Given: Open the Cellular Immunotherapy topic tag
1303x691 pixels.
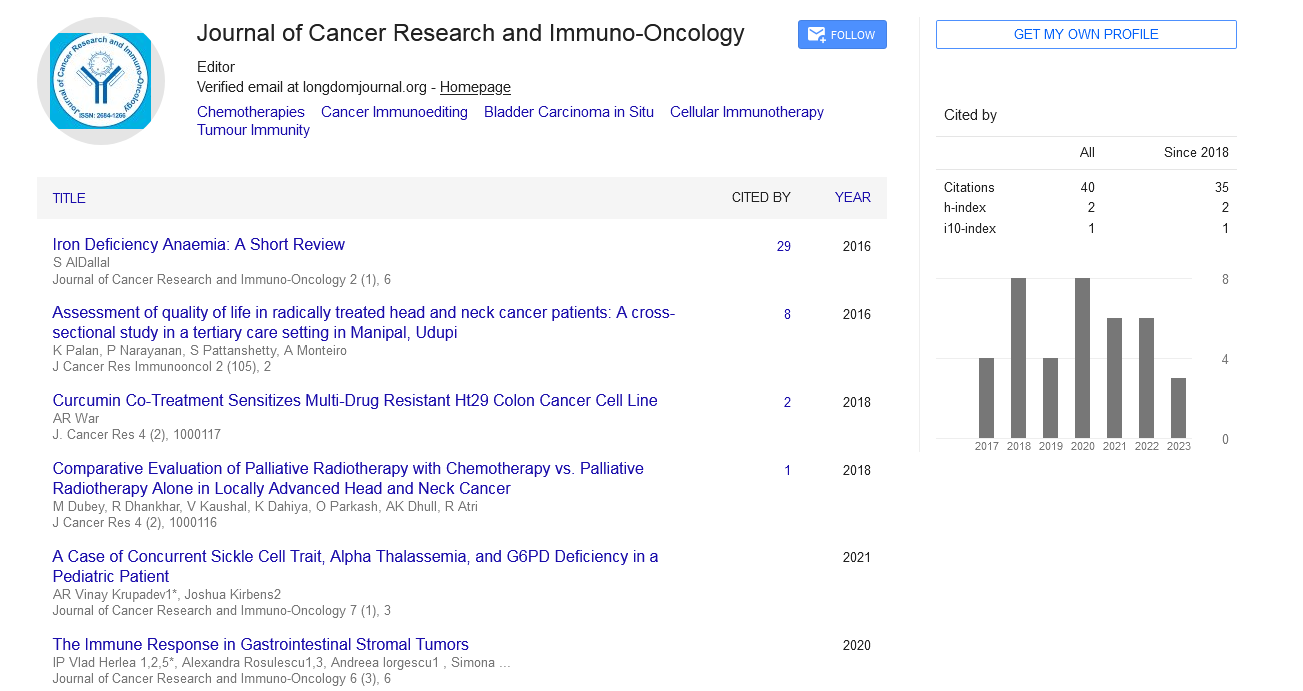Looking at the screenshot, I should 746,112.
